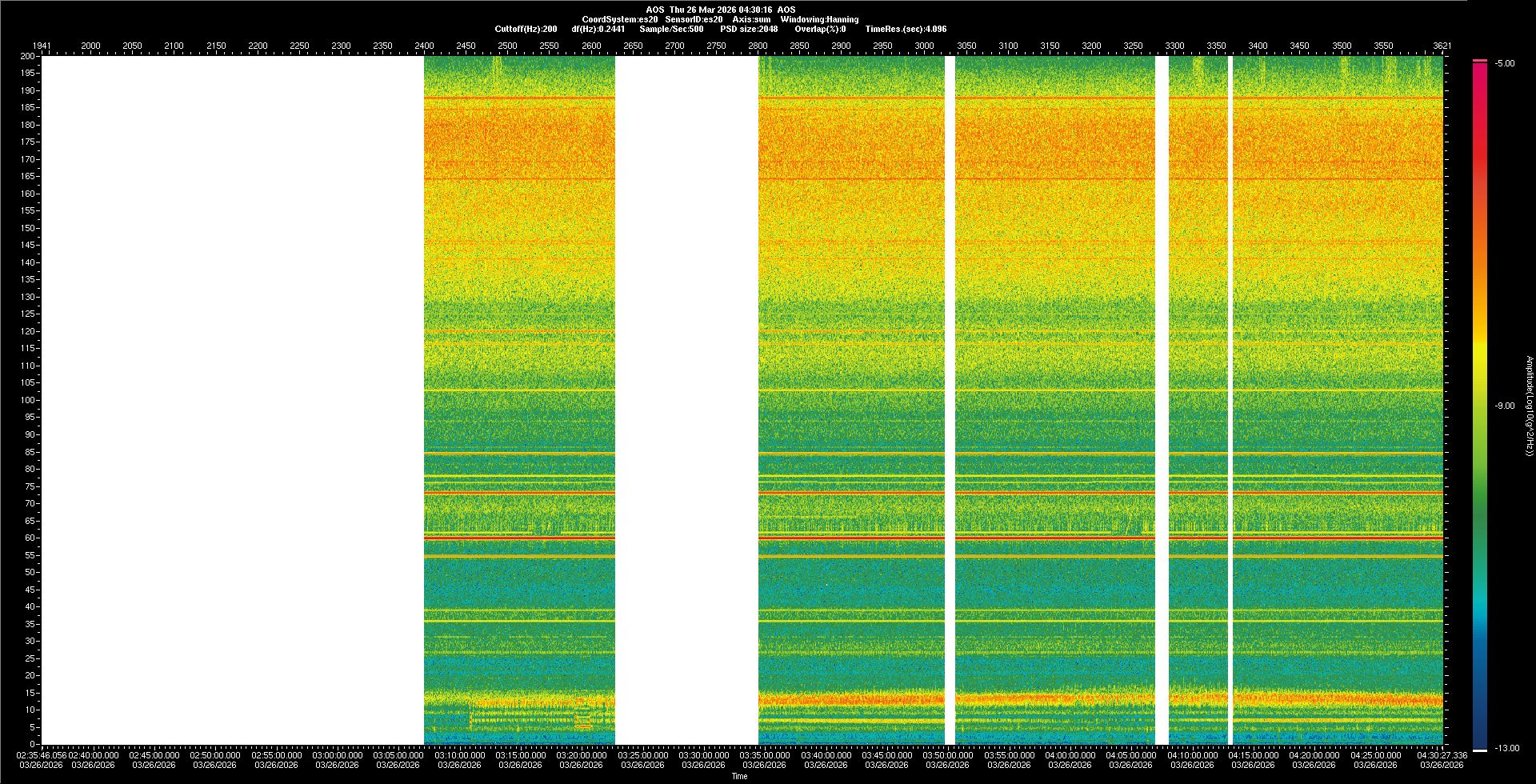Click the Windowing:Hanning header text

[x=819, y=19]
